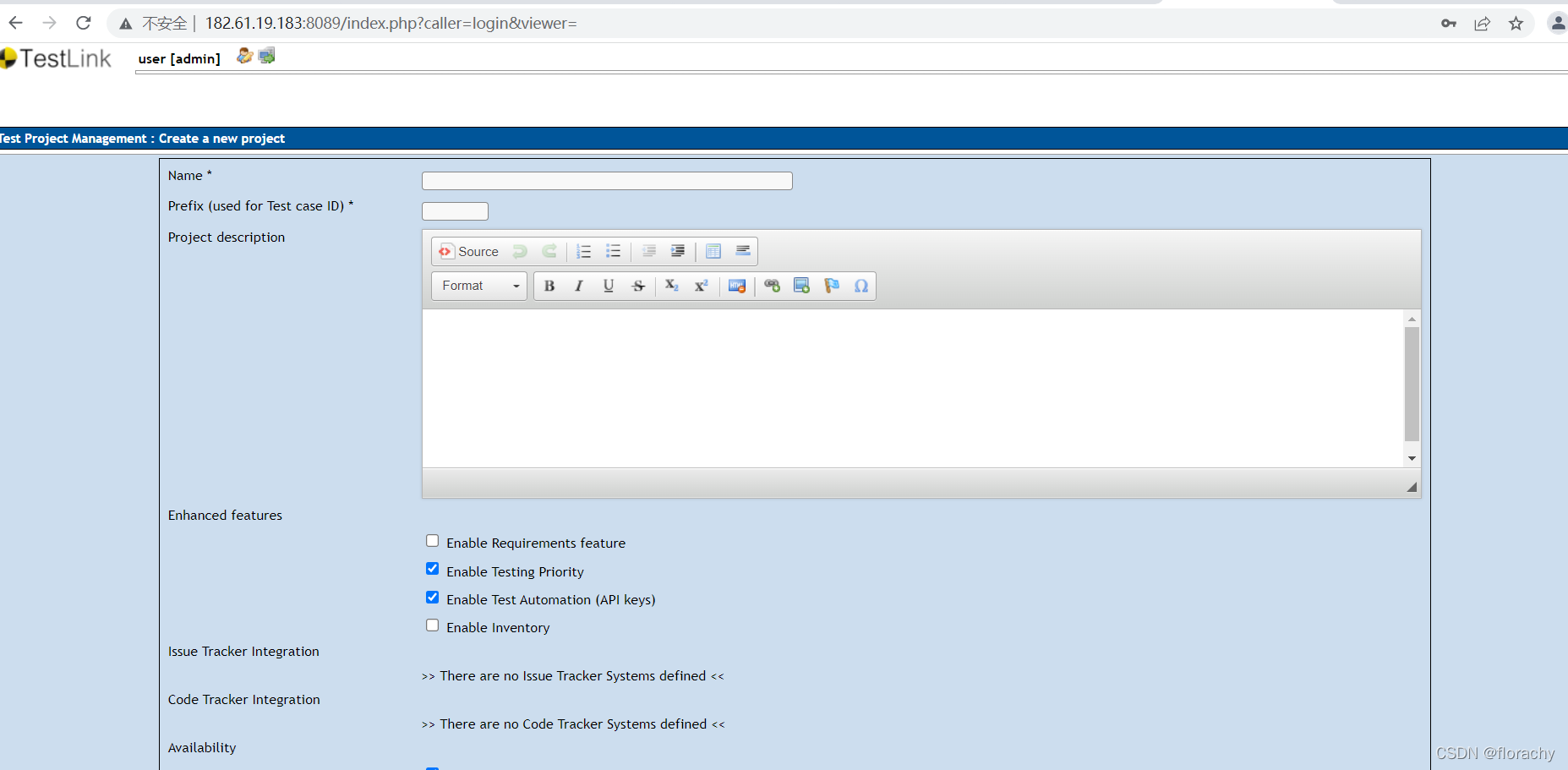Click the share page icon in the address bar

1483,24
